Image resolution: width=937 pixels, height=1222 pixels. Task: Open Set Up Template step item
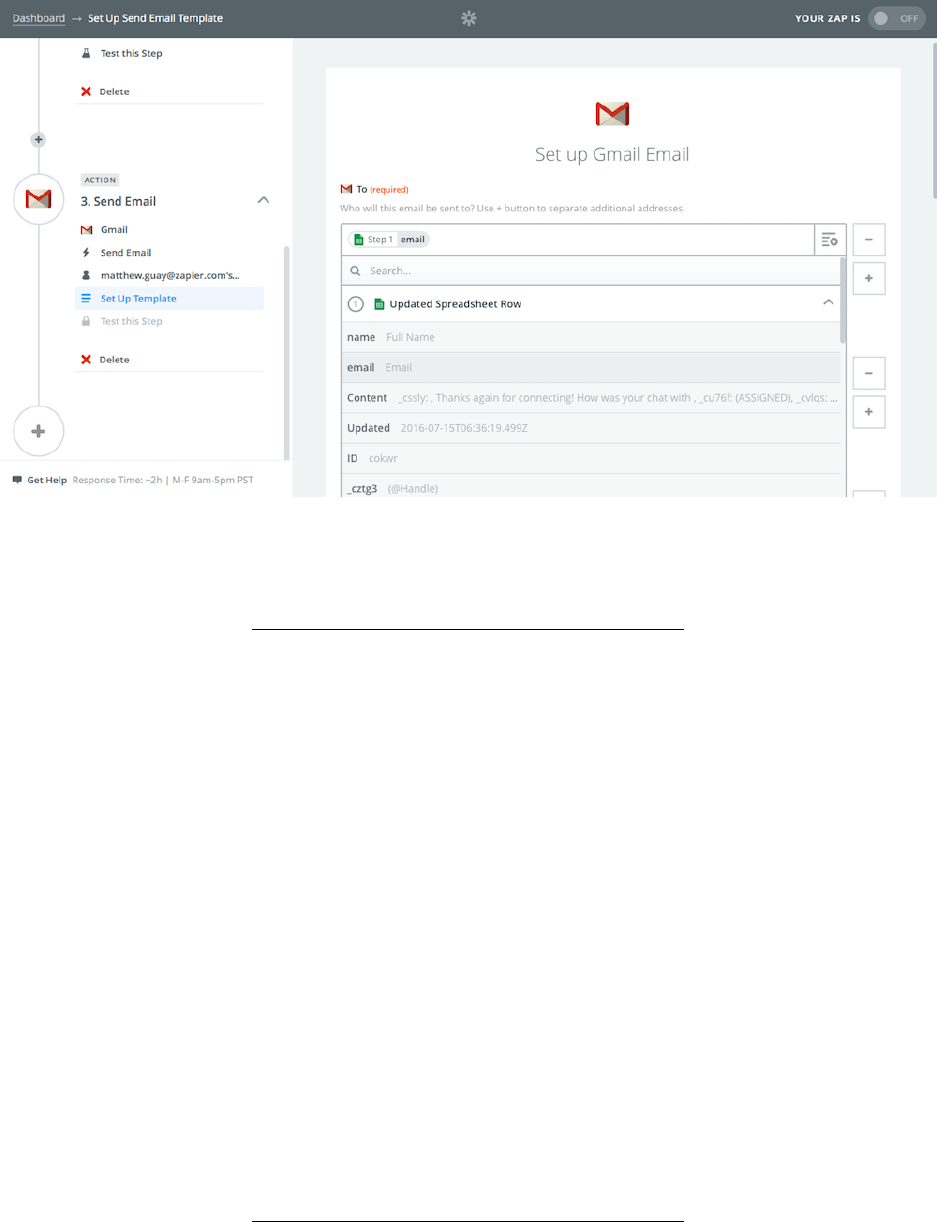tap(169, 298)
